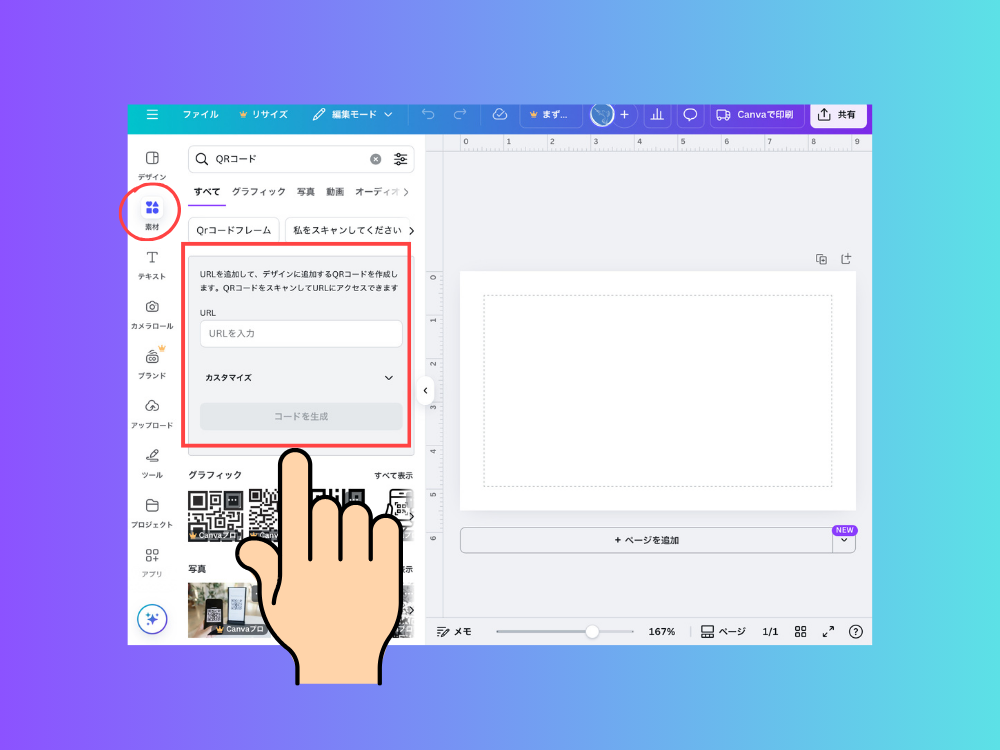
Task: Click the analytics bar chart icon
Action: [x=657, y=115]
